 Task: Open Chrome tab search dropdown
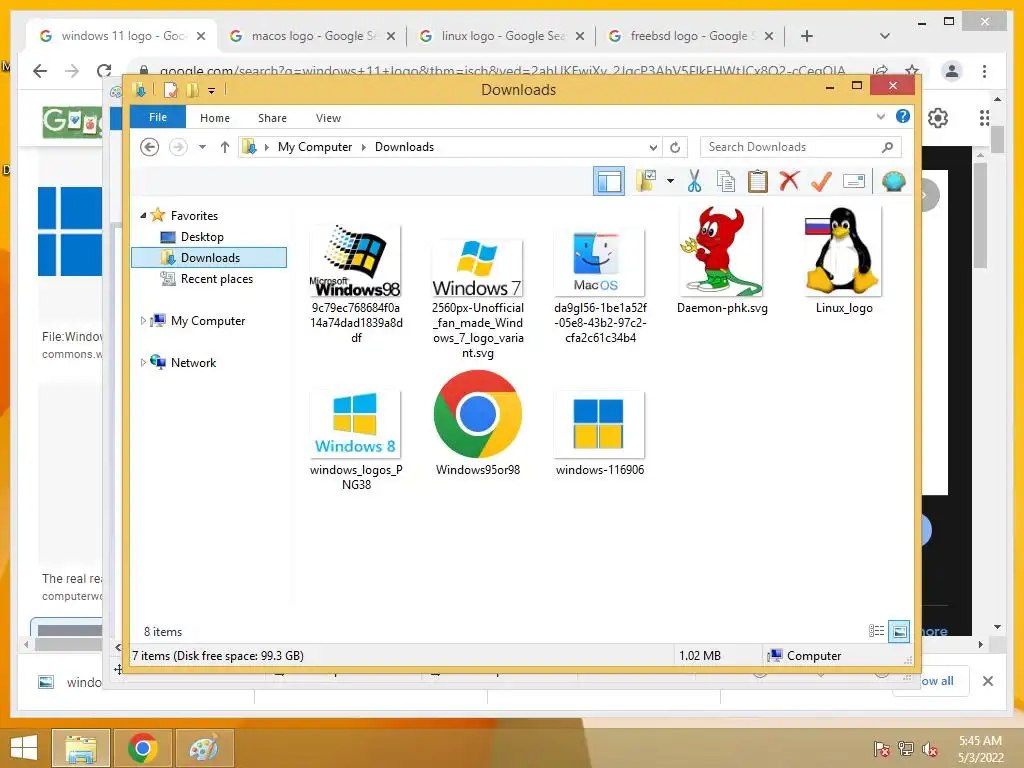point(884,36)
